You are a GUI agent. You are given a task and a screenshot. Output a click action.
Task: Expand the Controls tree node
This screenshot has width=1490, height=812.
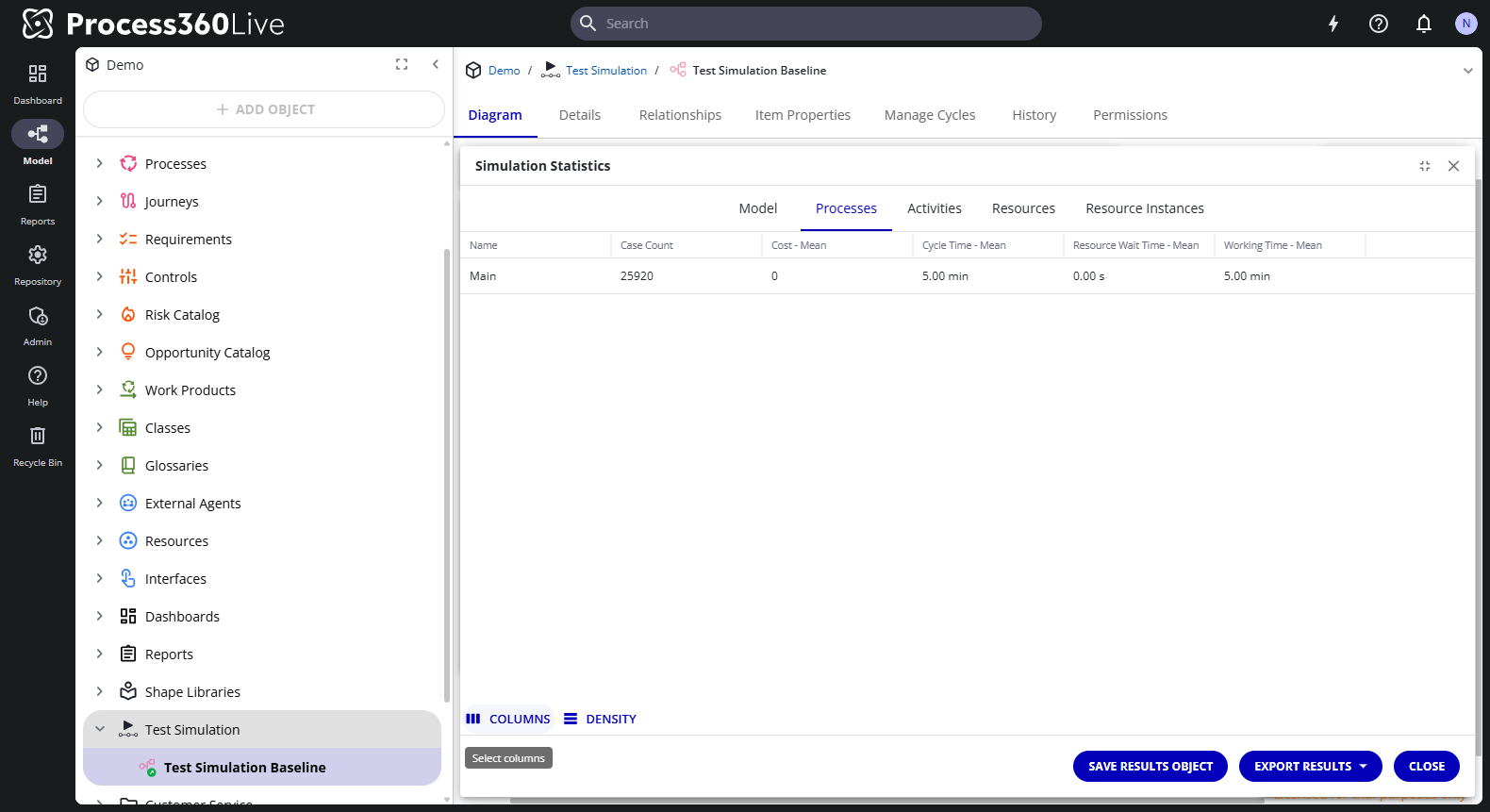coord(100,277)
